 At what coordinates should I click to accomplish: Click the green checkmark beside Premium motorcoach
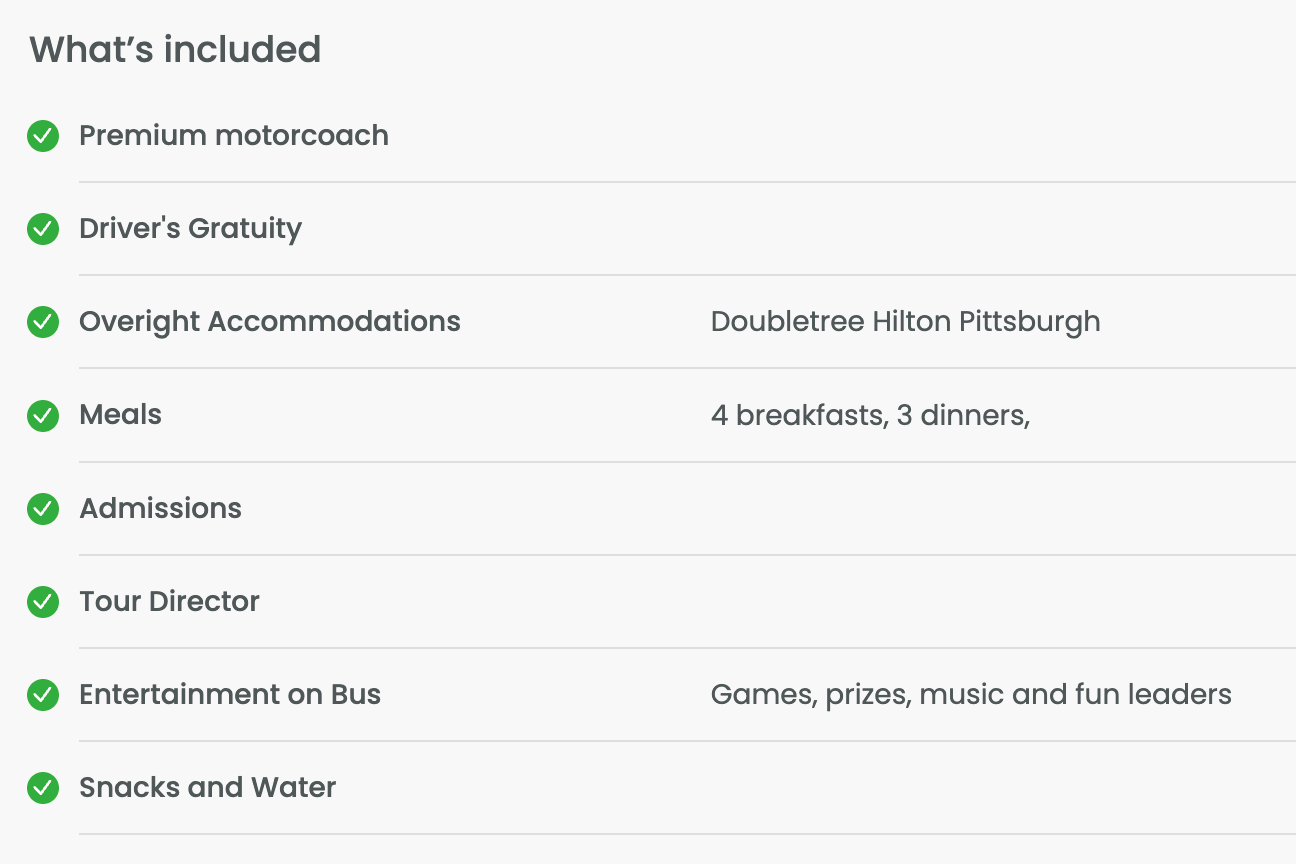click(x=43, y=136)
